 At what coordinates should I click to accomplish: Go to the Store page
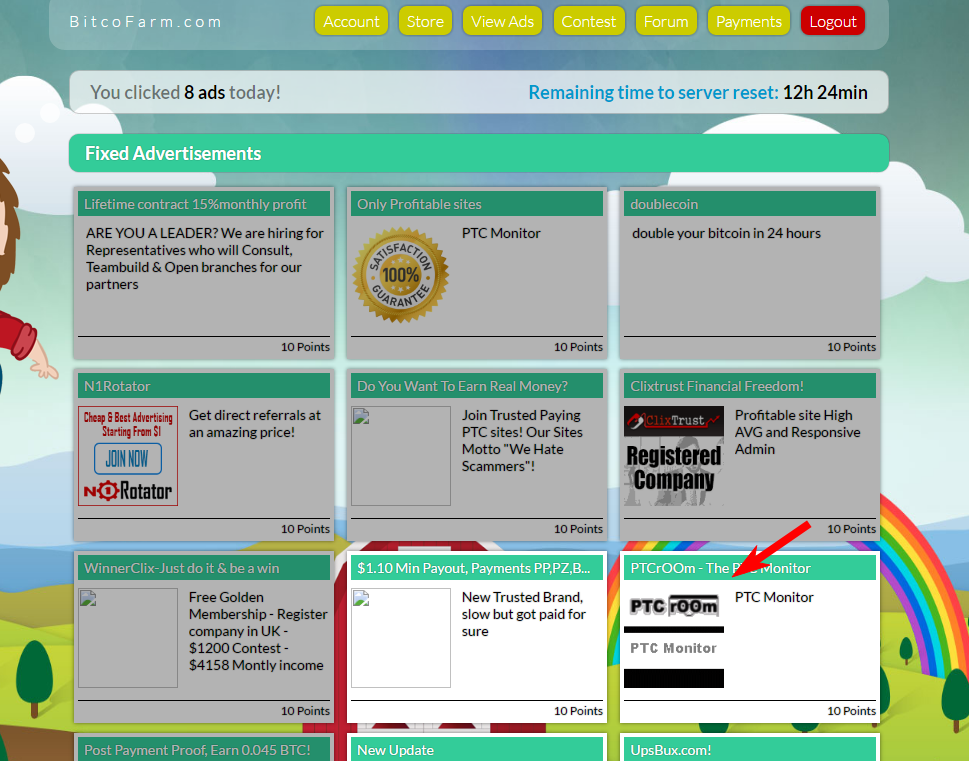tap(425, 21)
